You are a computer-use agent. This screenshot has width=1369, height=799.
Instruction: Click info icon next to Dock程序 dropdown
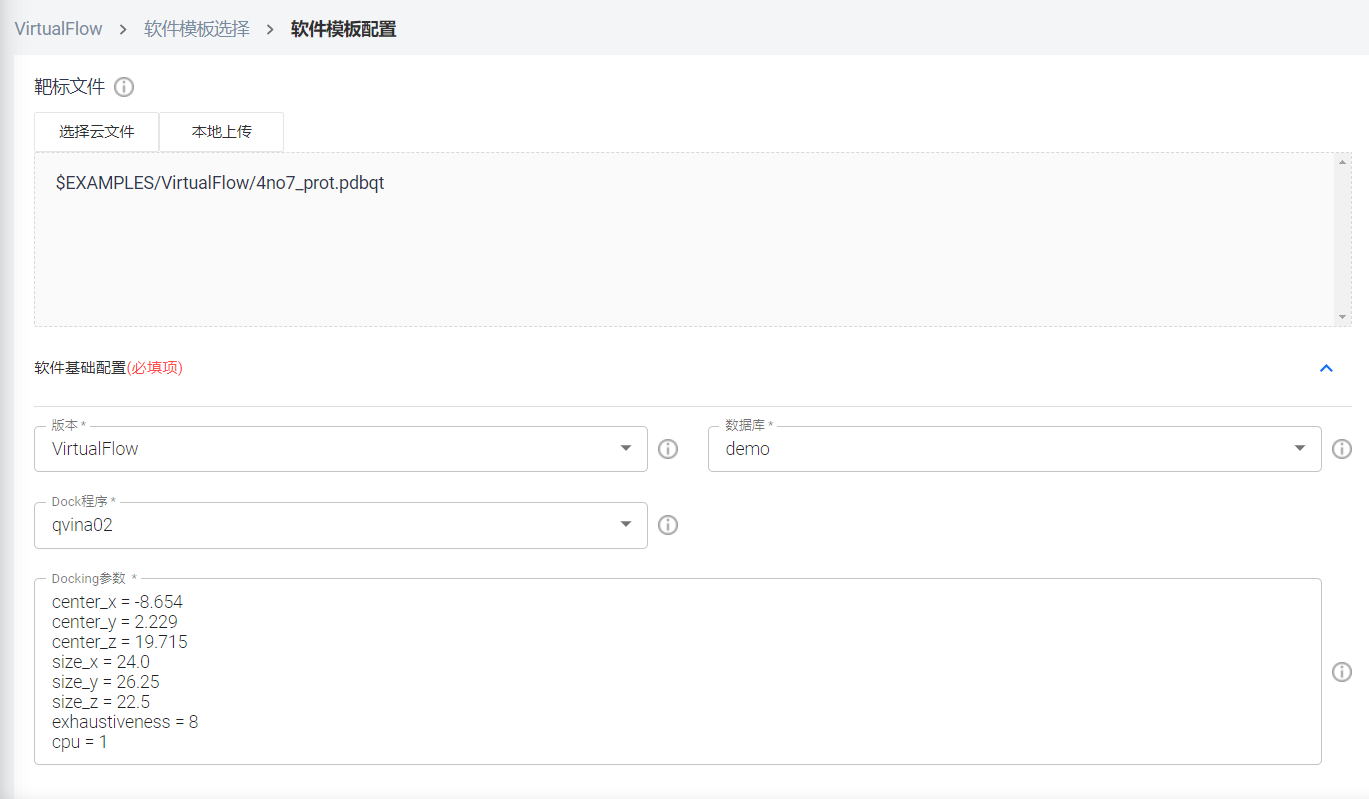(x=668, y=525)
